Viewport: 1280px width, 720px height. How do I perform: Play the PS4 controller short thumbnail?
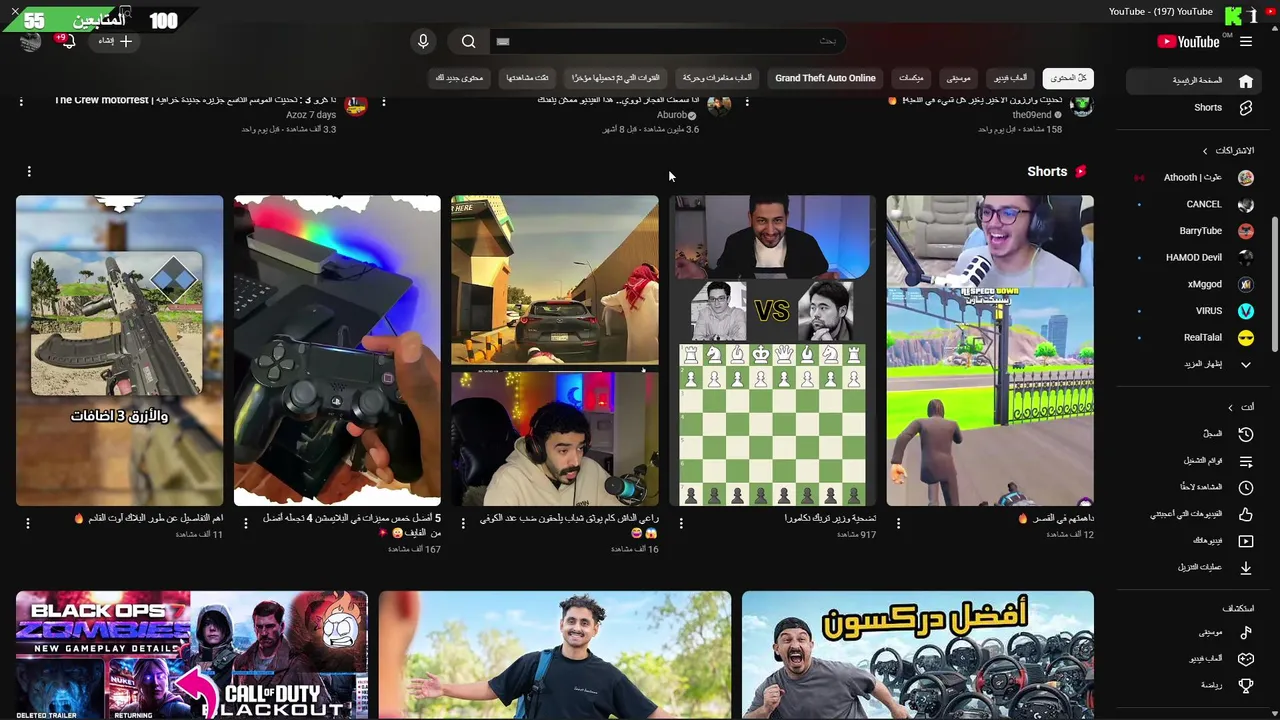[x=337, y=350]
